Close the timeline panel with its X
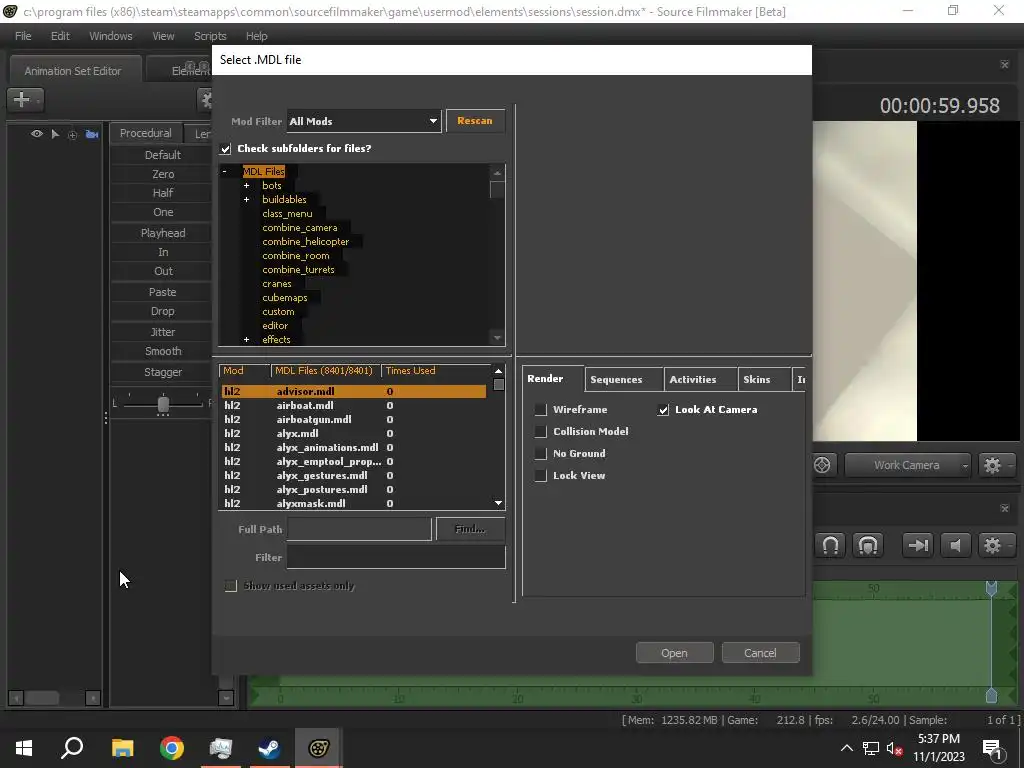The height and width of the screenshot is (768, 1024). pyautogui.click(x=1004, y=508)
